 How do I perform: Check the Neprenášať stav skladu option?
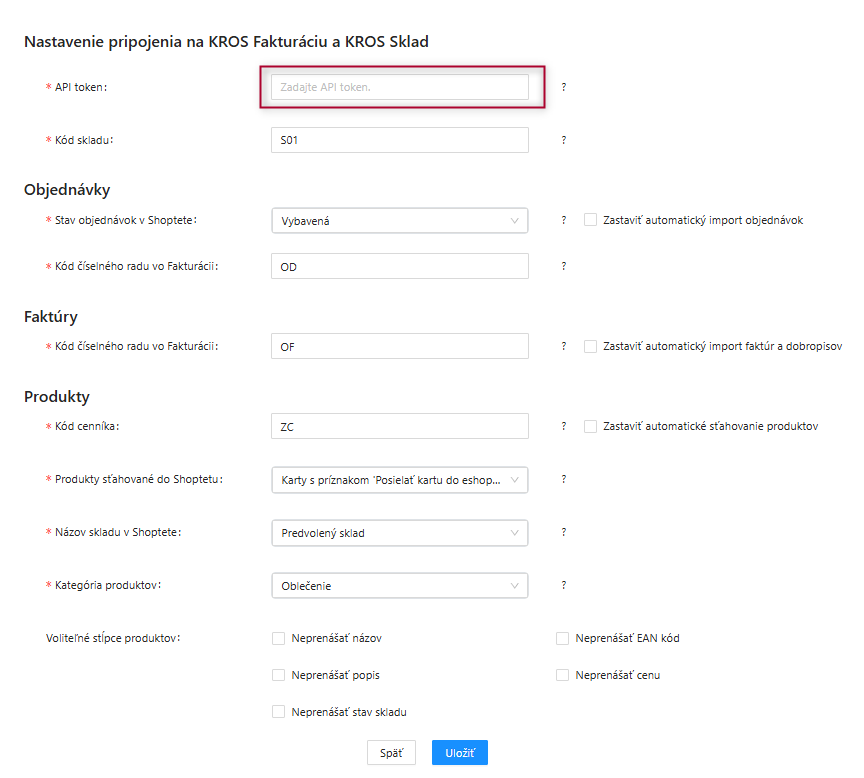pos(278,712)
